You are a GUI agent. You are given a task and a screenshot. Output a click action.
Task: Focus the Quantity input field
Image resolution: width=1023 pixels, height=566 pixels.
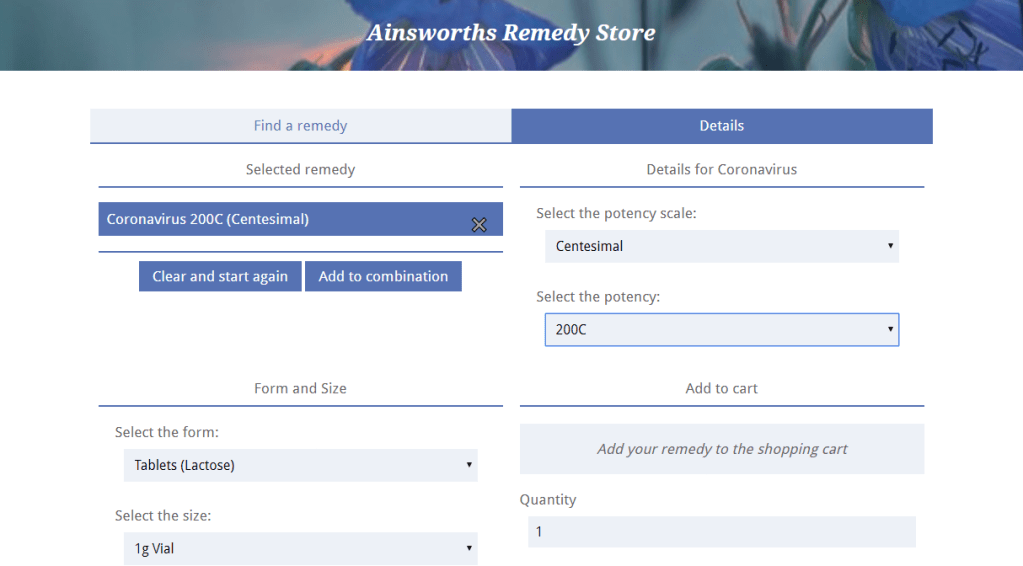(721, 532)
